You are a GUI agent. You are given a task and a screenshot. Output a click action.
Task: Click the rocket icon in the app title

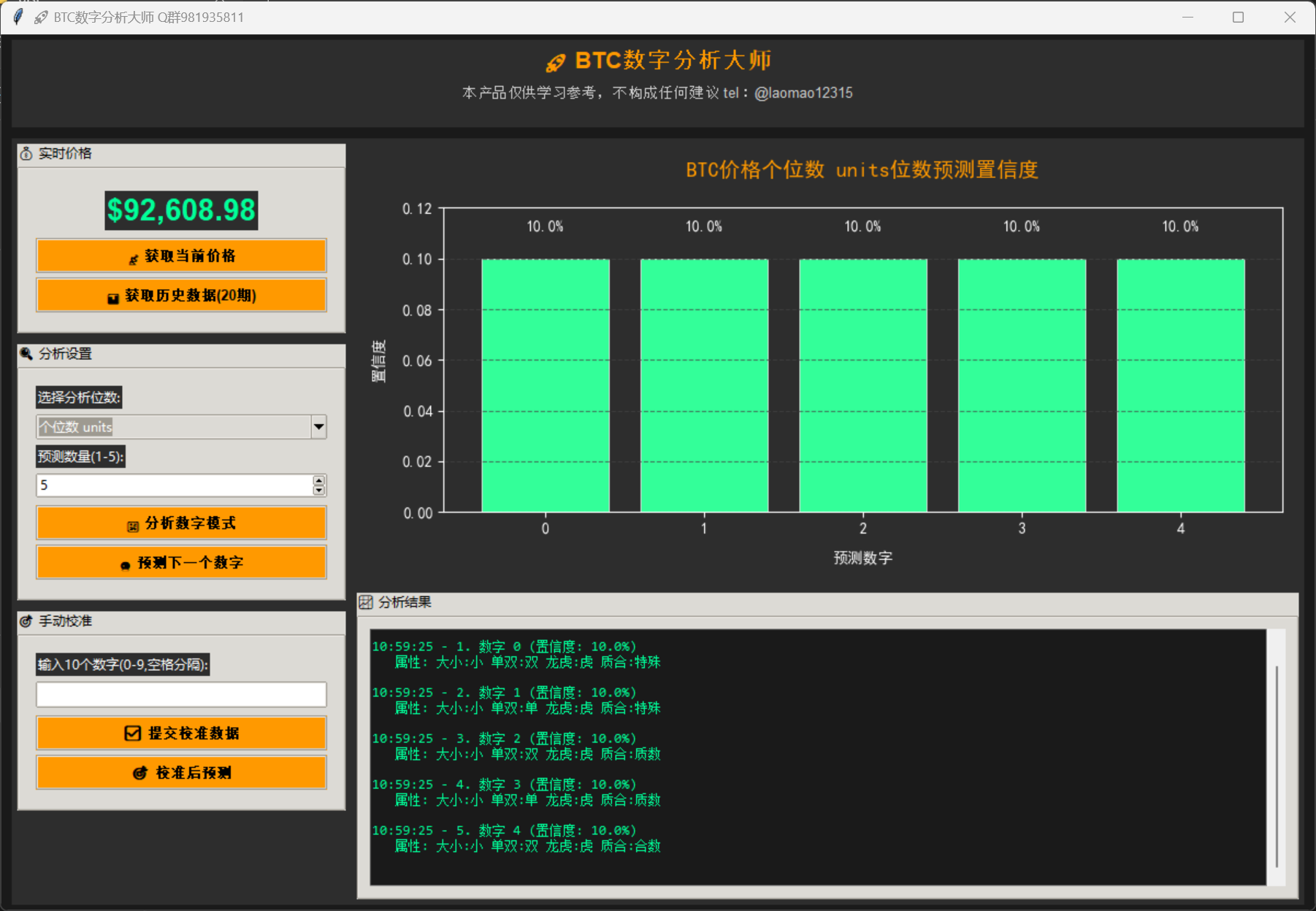click(x=556, y=60)
